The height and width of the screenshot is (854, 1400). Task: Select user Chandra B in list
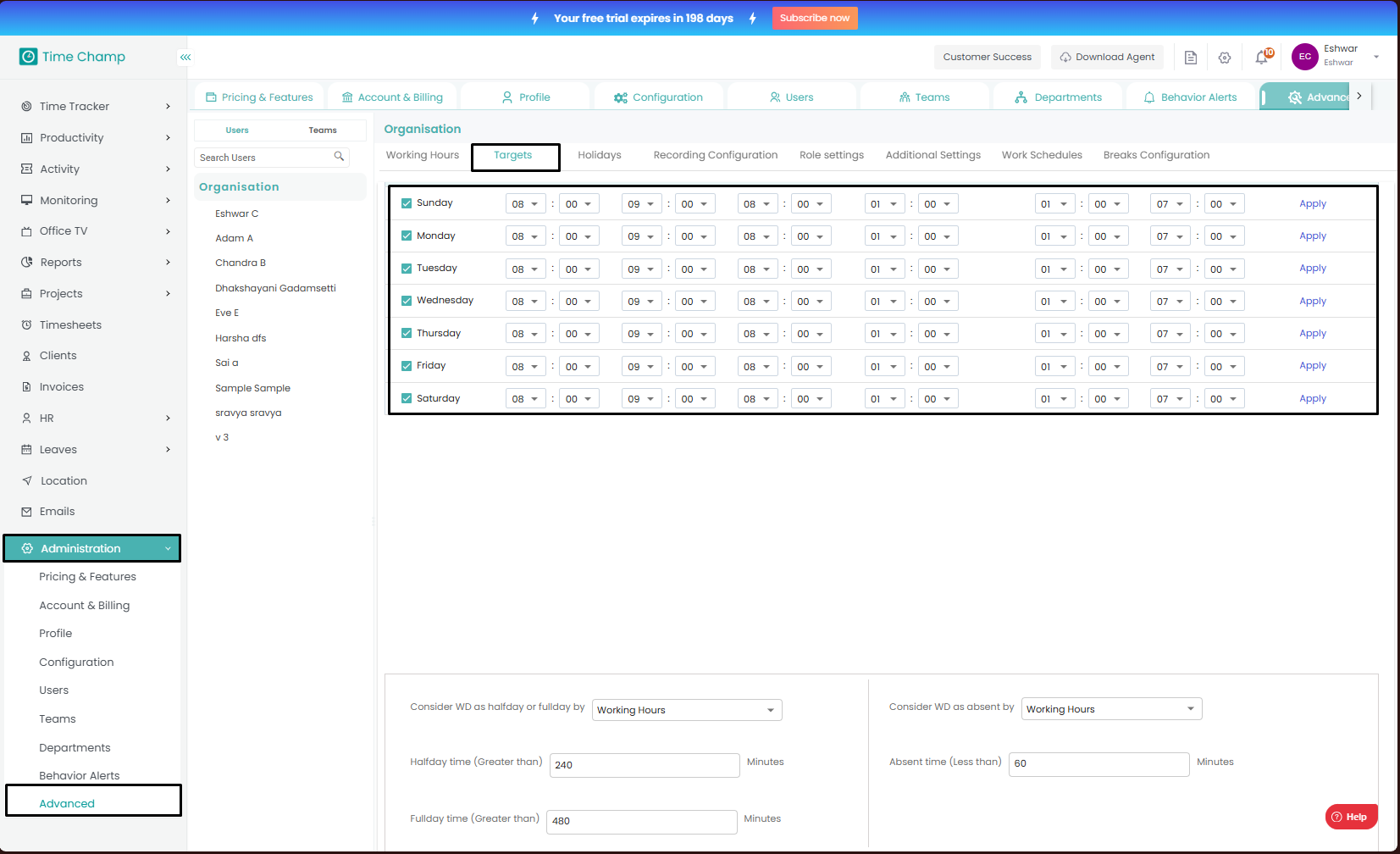click(x=241, y=263)
